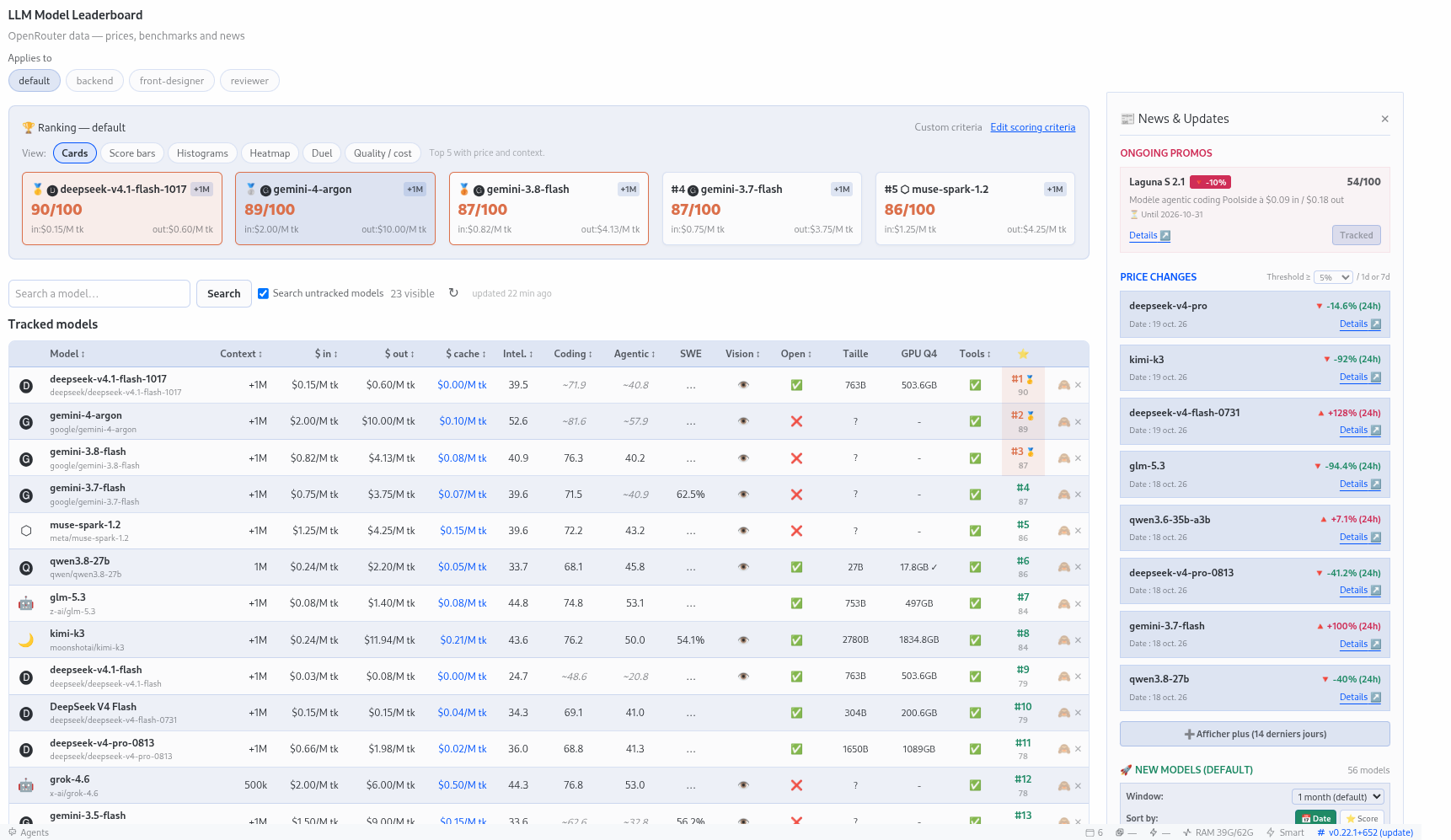This screenshot has height=840, width=1451.
Task: Click Afficher plus (14 derniers jours) button
Action: pyautogui.click(x=1255, y=734)
